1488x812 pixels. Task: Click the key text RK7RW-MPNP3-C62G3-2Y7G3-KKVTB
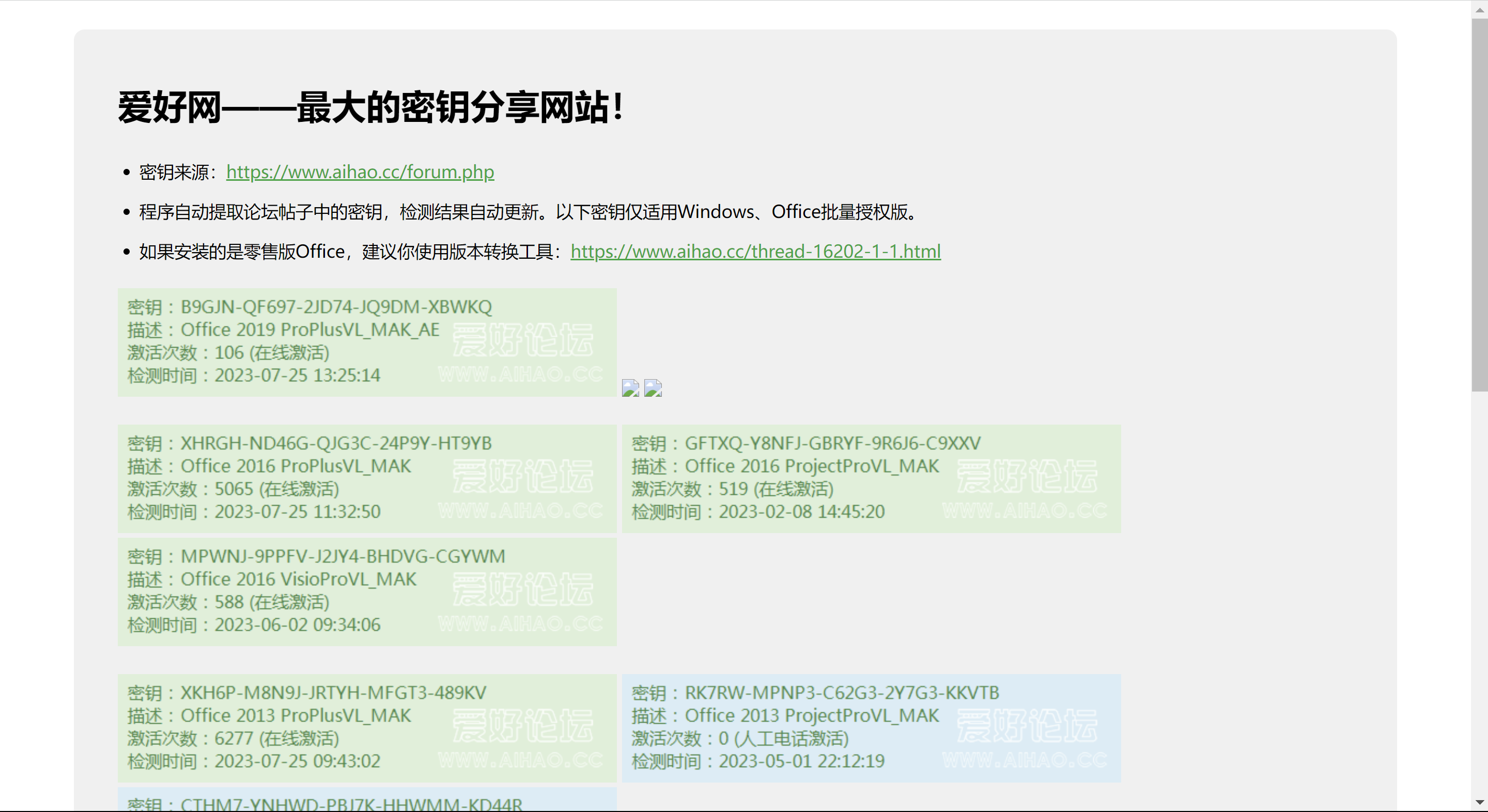click(x=842, y=693)
